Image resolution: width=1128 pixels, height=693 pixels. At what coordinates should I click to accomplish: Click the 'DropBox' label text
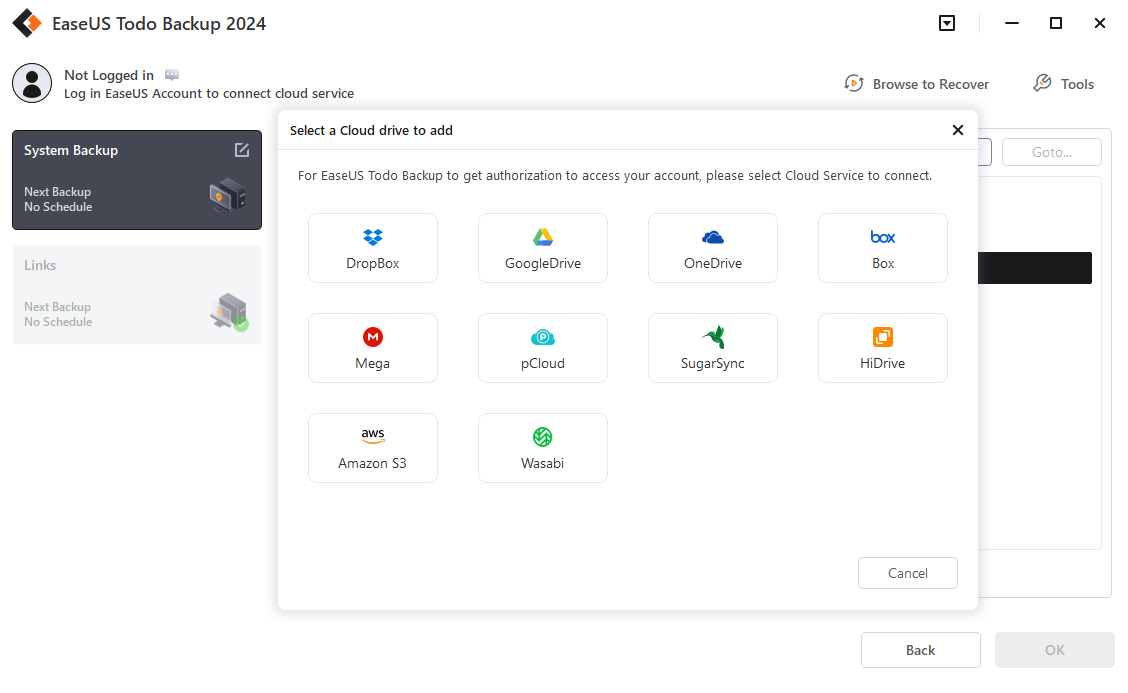(373, 263)
